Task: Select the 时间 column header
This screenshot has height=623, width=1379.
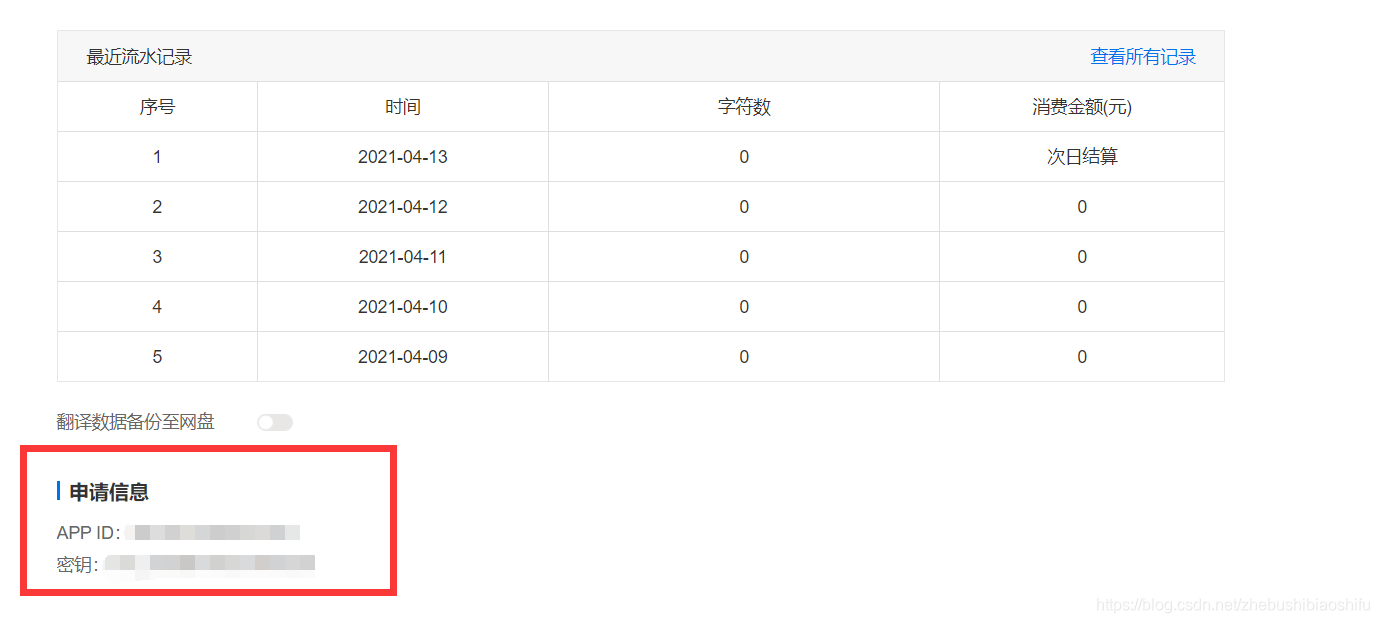Action: 403,107
